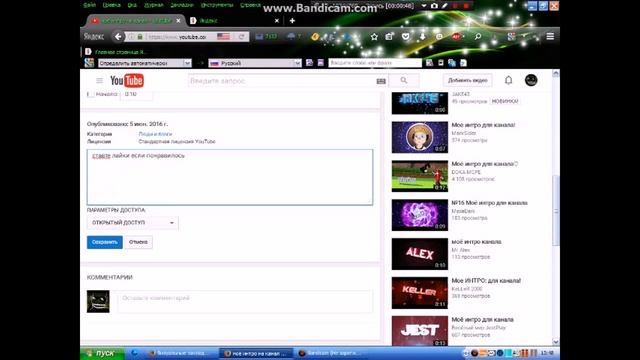Click the padlock site security icon
Image resolution: width=640 pixels, height=360 pixels.
pyautogui.click(x=140, y=37)
